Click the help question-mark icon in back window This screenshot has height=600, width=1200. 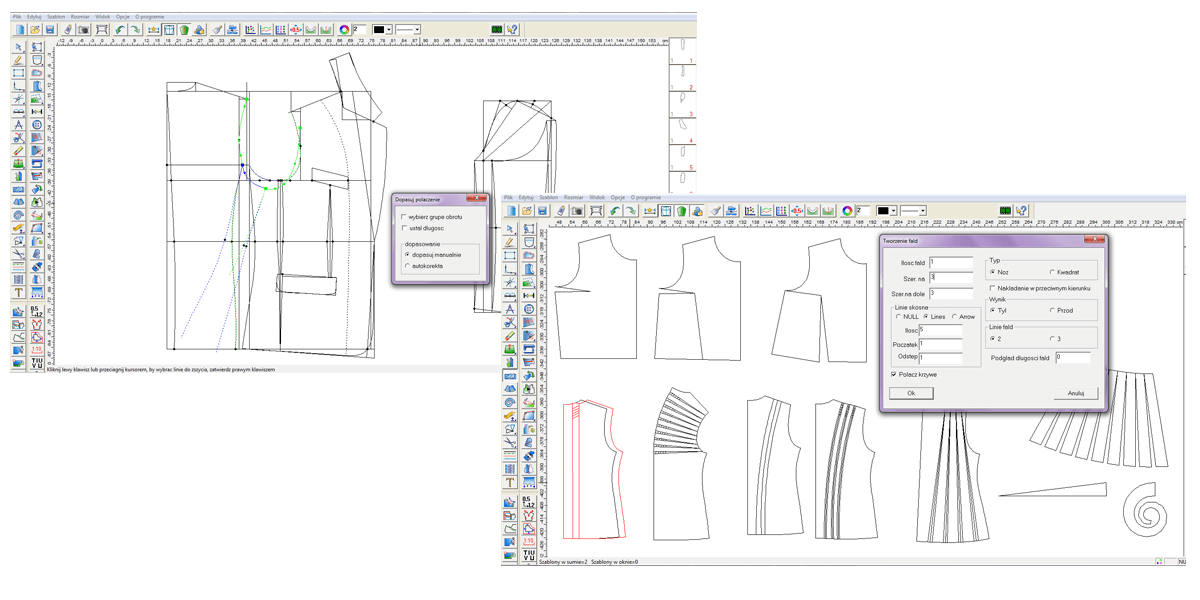pos(513,30)
